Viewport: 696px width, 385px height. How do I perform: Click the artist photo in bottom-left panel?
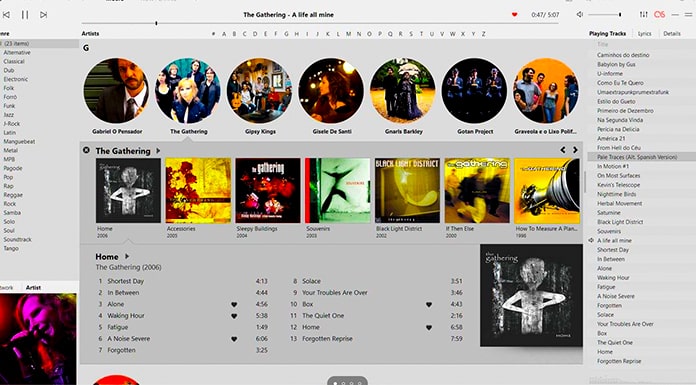pos(38,339)
